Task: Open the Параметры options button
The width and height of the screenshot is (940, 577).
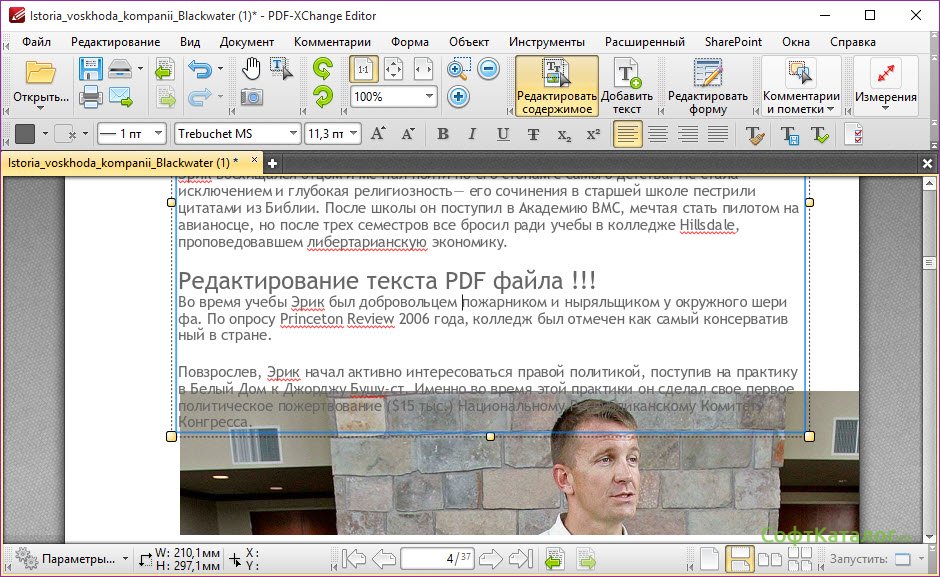Action: click(71, 559)
